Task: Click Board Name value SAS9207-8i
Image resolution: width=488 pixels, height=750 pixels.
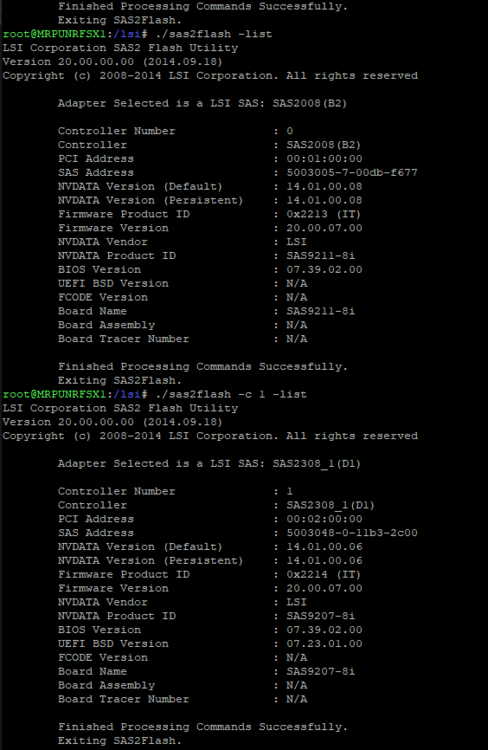Action: pos(321,671)
